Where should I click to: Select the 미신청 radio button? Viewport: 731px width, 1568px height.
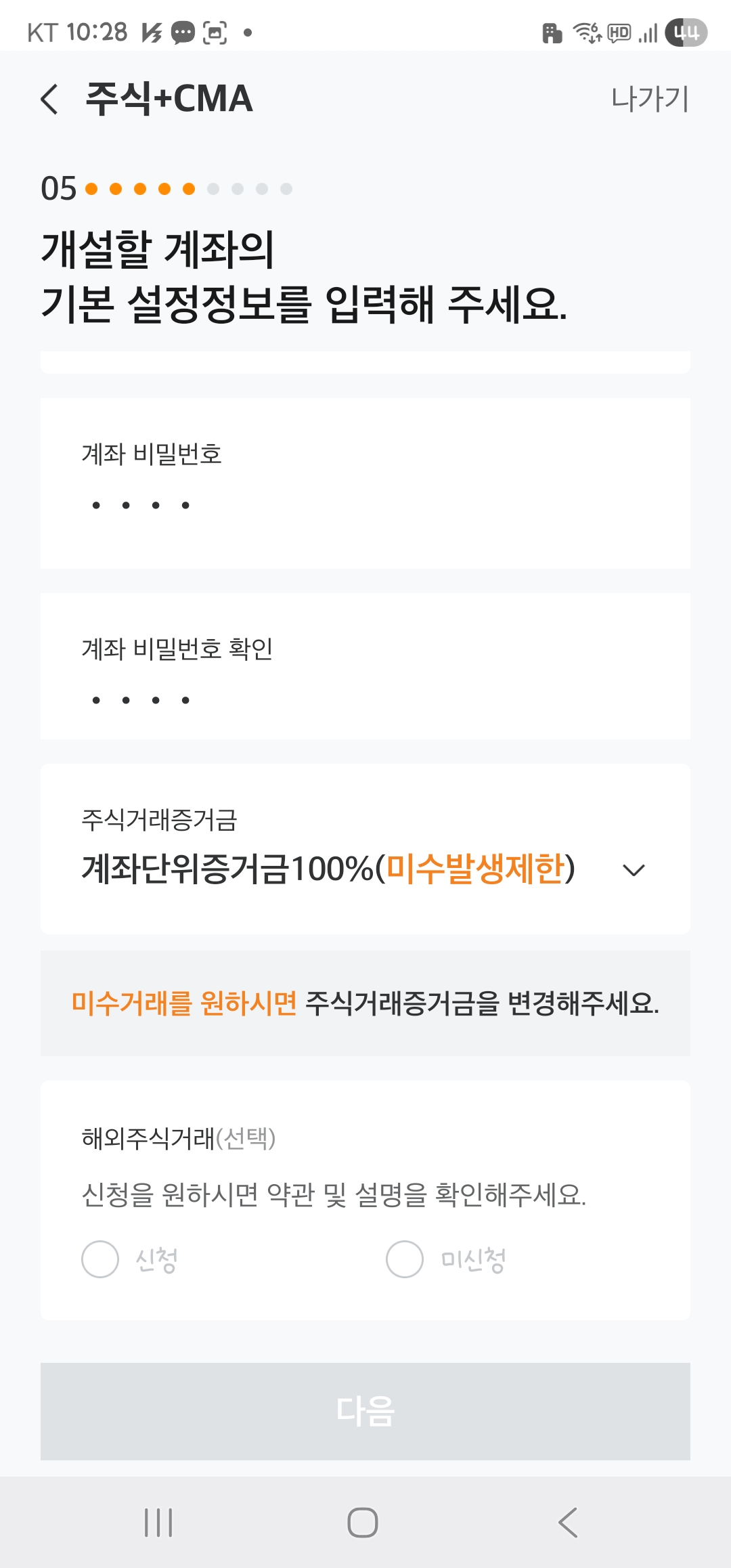click(x=405, y=1259)
